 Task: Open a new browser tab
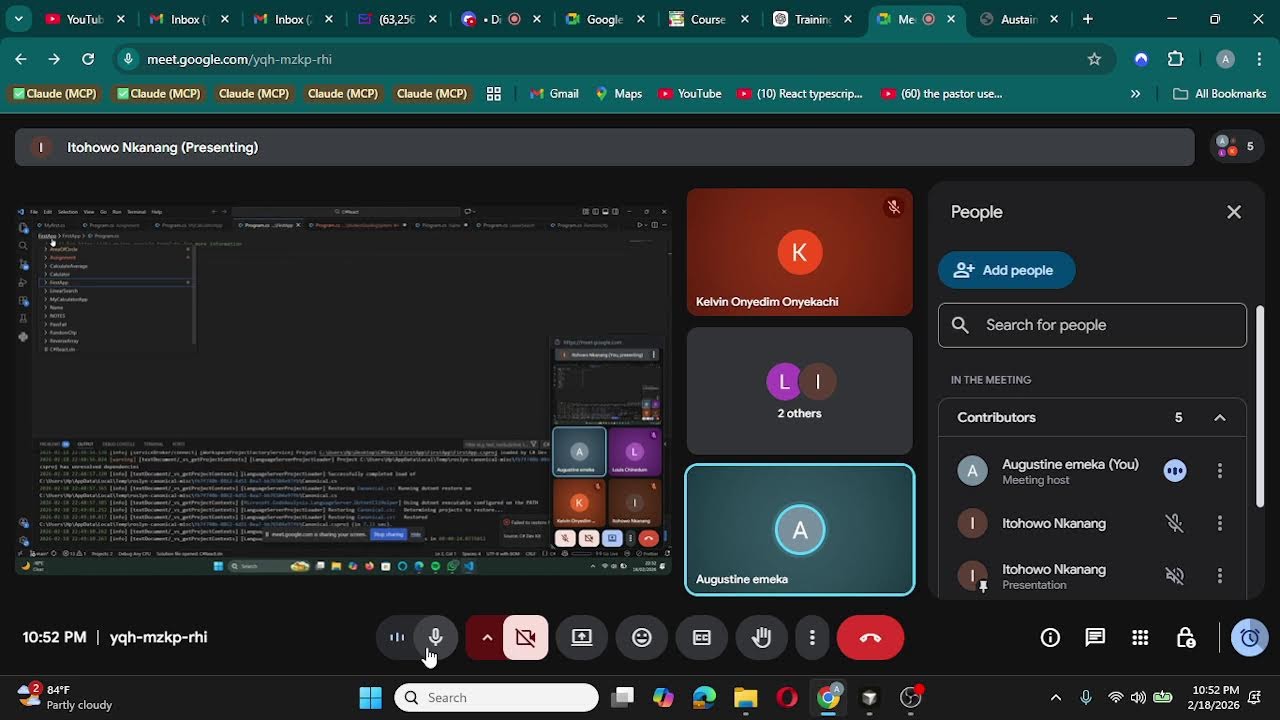[x=1088, y=19]
